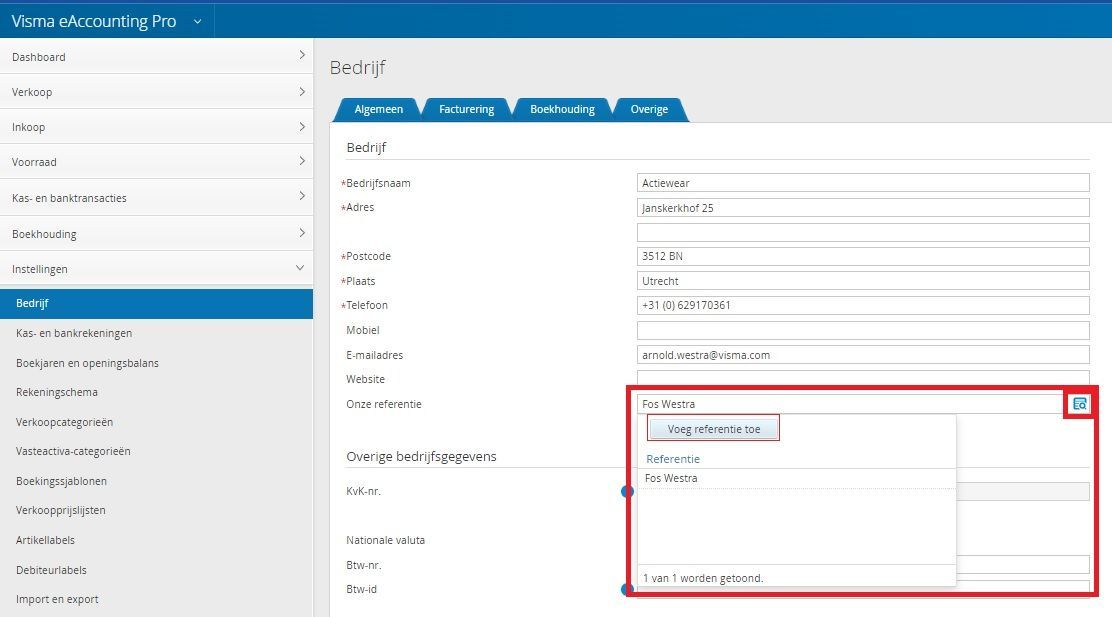Image resolution: width=1112 pixels, height=617 pixels.
Task: Open the Visma eAccounting Pro app switcher dropdown
Action: coord(196,20)
